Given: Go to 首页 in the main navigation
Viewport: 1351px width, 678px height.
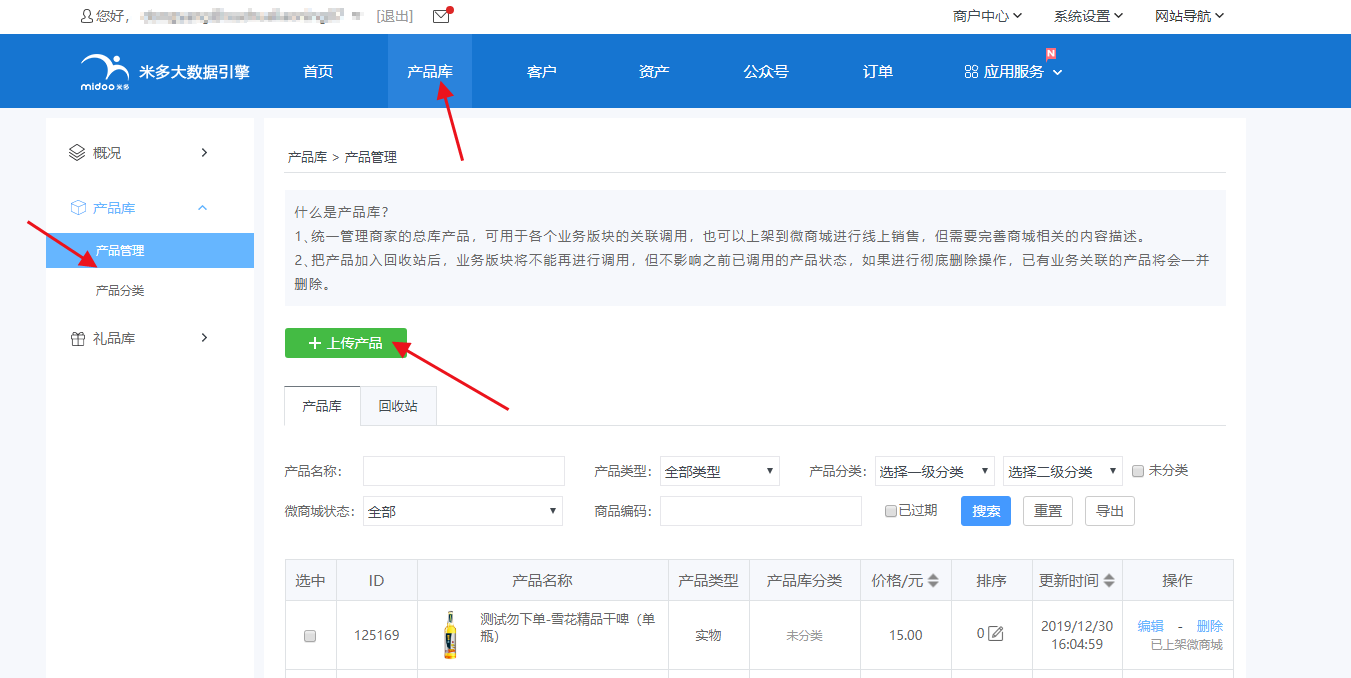Looking at the screenshot, I should [x=318, y=72].
